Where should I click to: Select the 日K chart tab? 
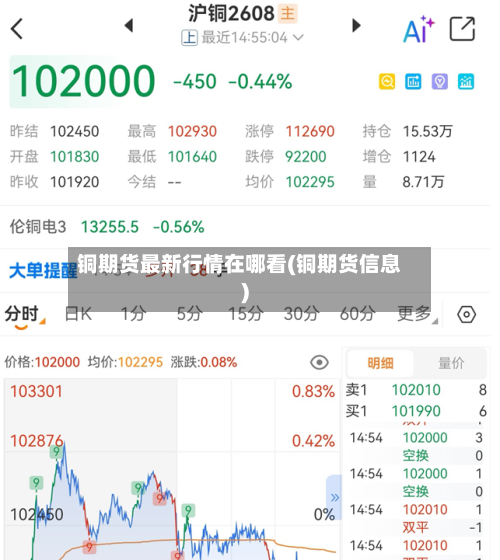pos(78,314)
